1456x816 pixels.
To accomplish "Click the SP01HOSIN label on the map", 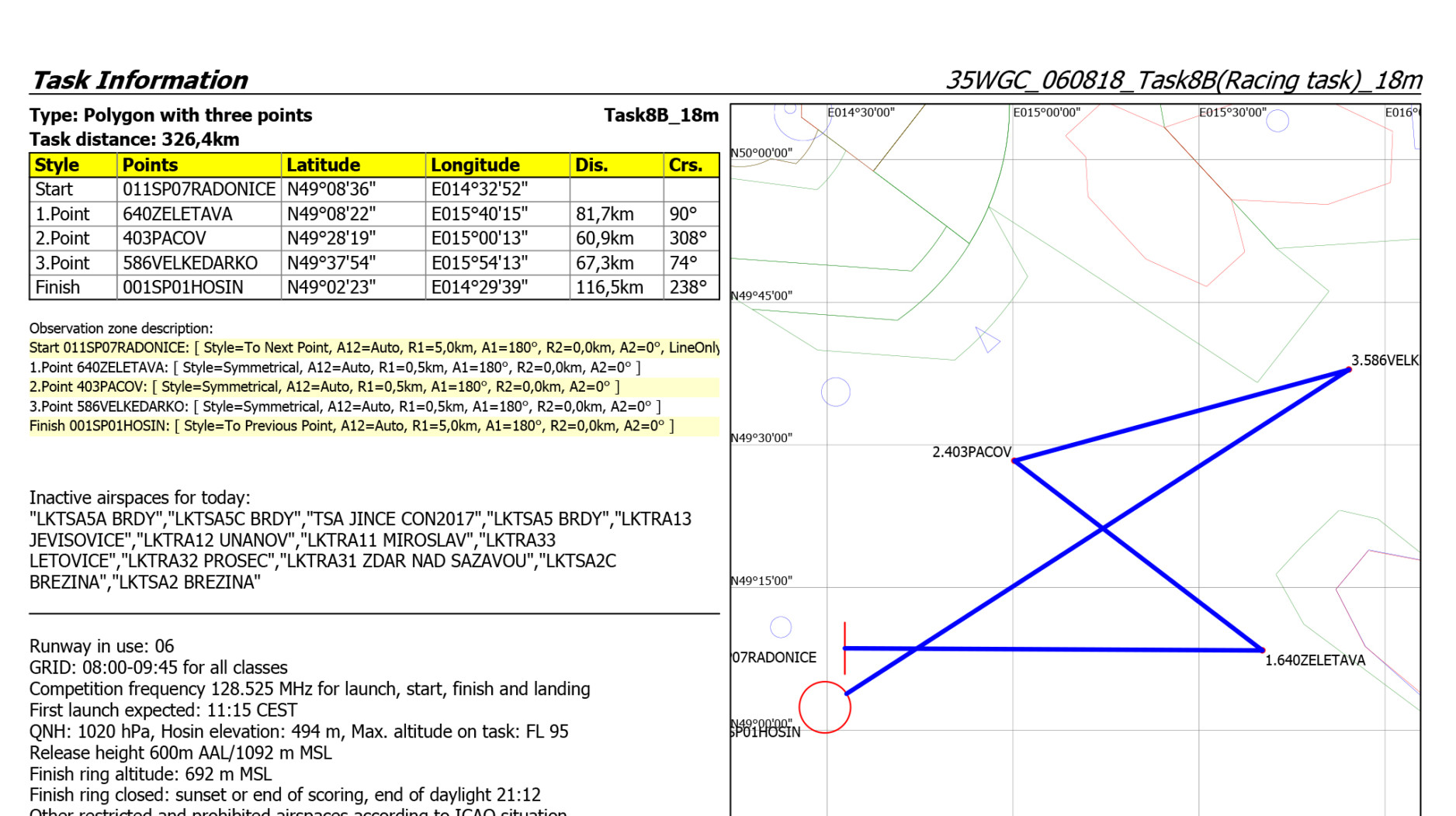I will [766, 733].
